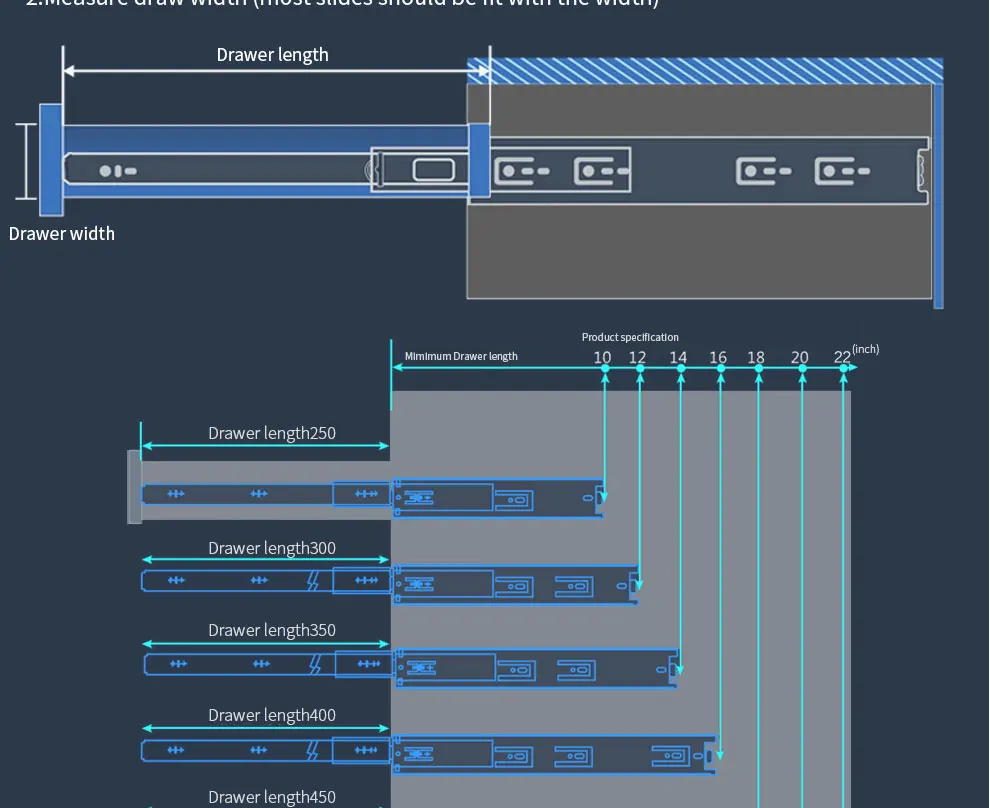Click the cyan dot marker below 14
This screenshot has height=808, width=990.
point(681,369)
